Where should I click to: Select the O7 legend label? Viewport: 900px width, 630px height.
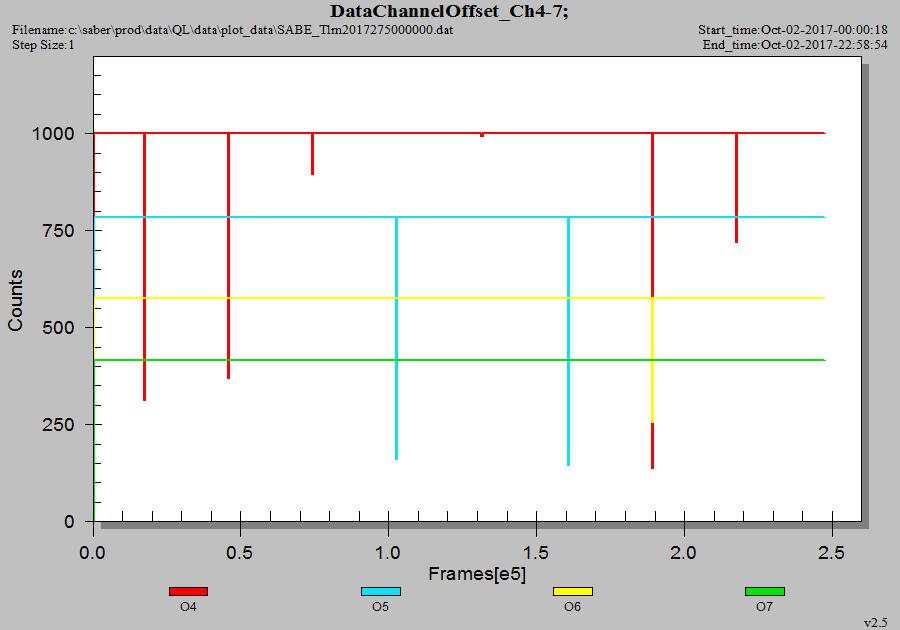(x=765, y=607)
